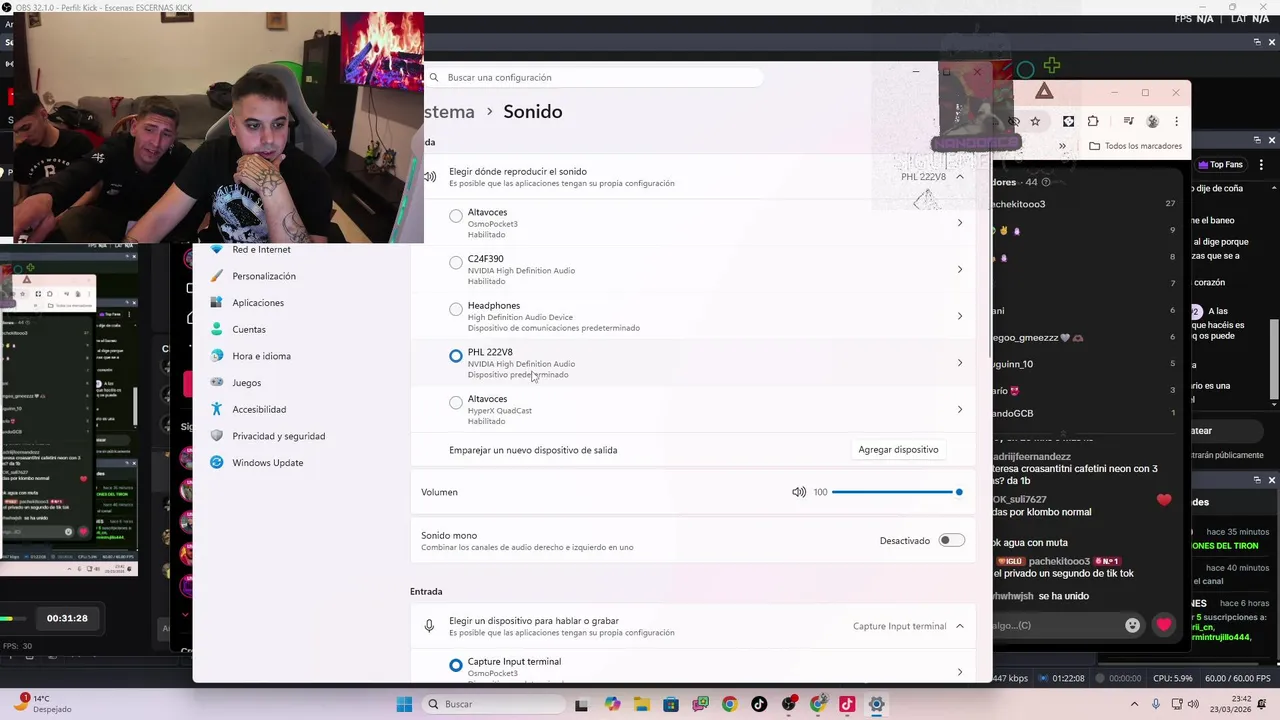
Task: Click the emoji icon in chat input
Action: coord(1132,625)
